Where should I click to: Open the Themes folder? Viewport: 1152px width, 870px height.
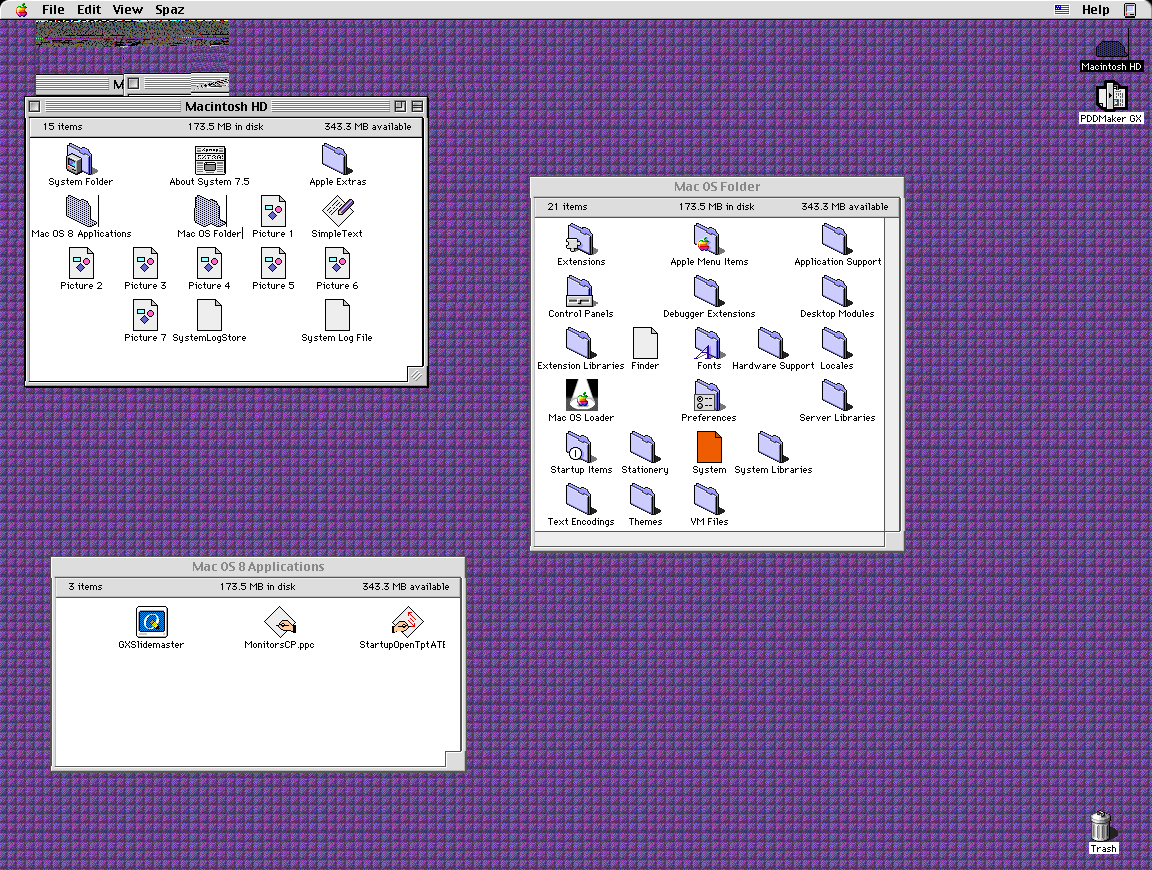[x=644, y=500]
